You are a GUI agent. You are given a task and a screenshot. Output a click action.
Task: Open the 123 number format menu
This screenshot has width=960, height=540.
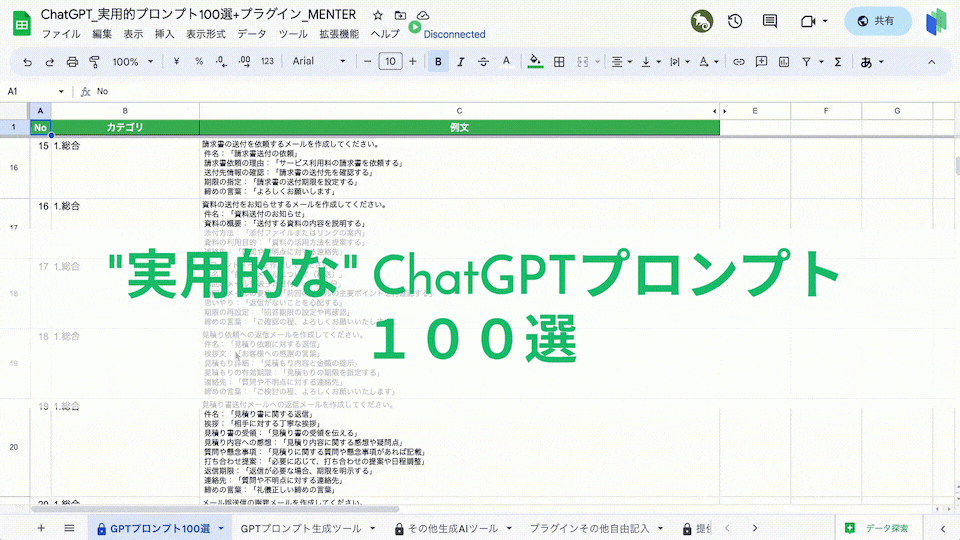click(x=268, y=61)
